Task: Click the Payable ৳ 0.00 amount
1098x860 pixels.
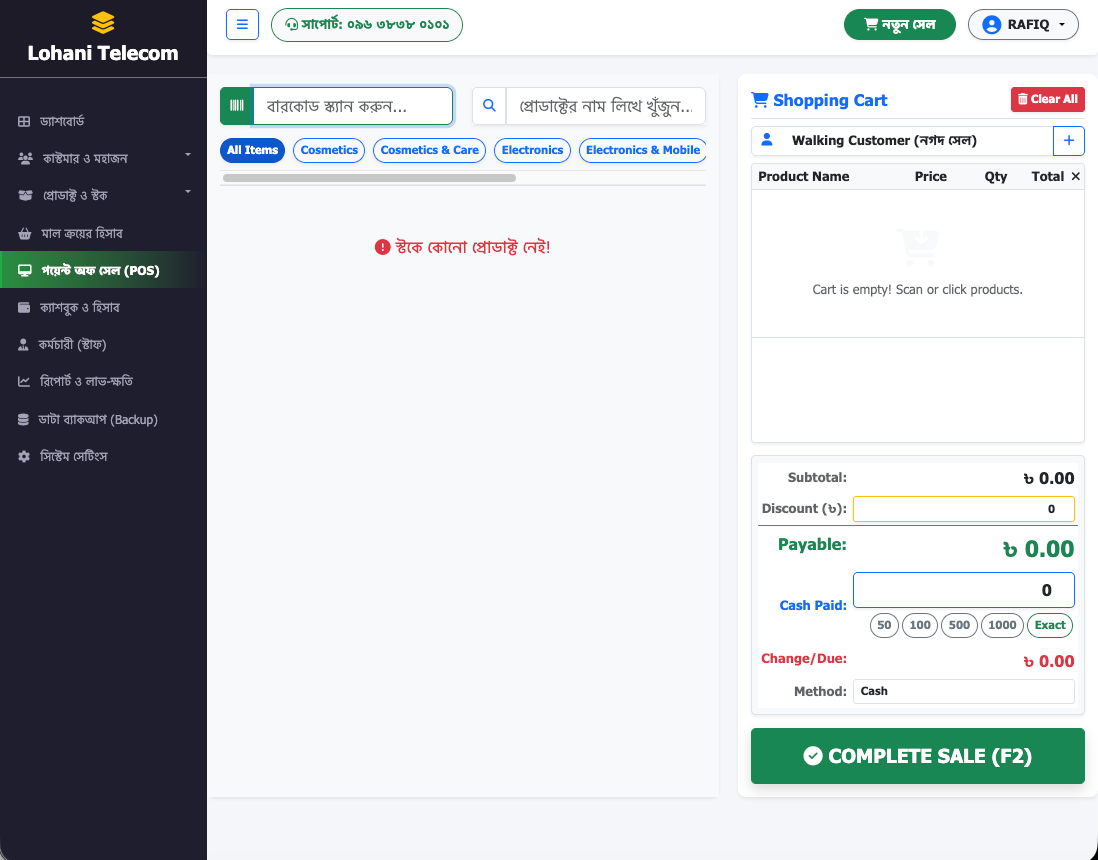Action: tap(1038, 549)
